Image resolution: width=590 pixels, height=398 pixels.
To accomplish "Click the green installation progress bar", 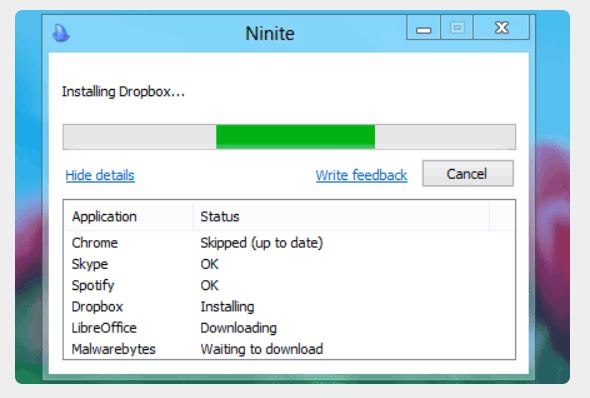I will point(289,137).
